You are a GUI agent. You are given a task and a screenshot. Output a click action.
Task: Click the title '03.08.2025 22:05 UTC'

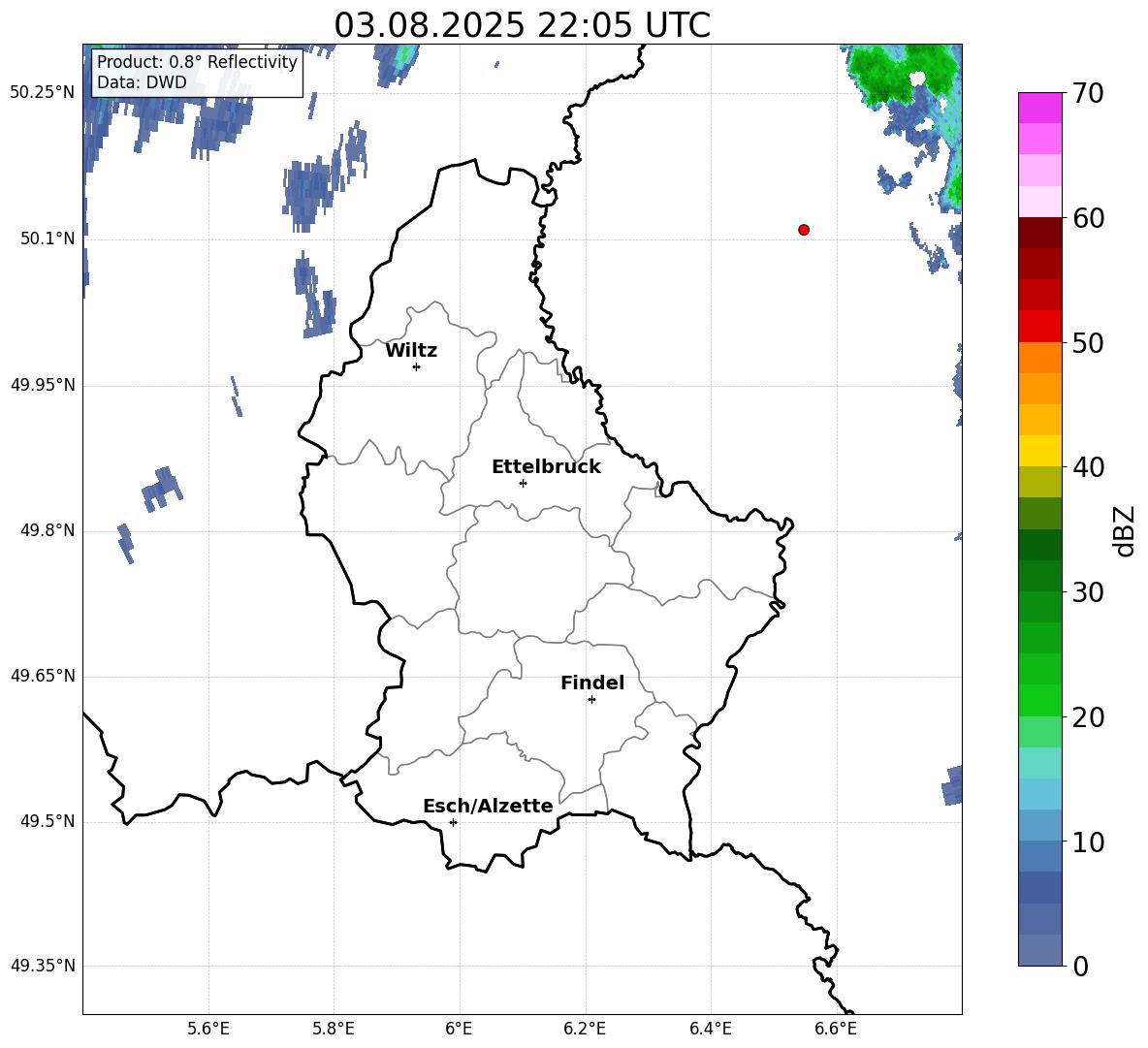click(x=522, y=25)
